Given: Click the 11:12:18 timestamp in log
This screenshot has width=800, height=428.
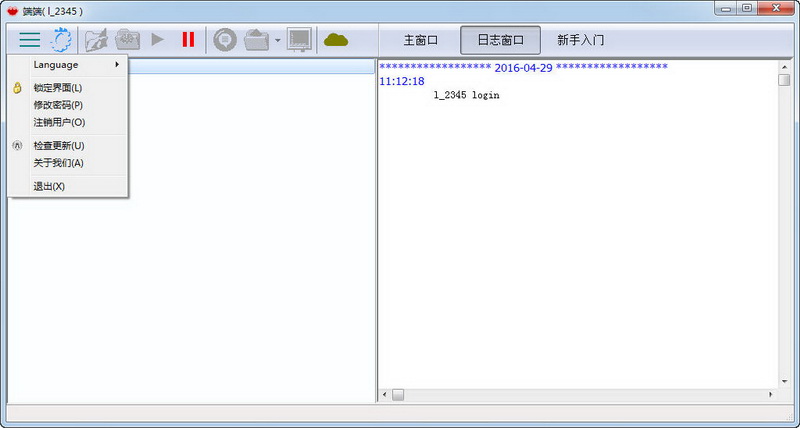Looking at the screenshot, I should pyautogui.click(x=402, y=81).
